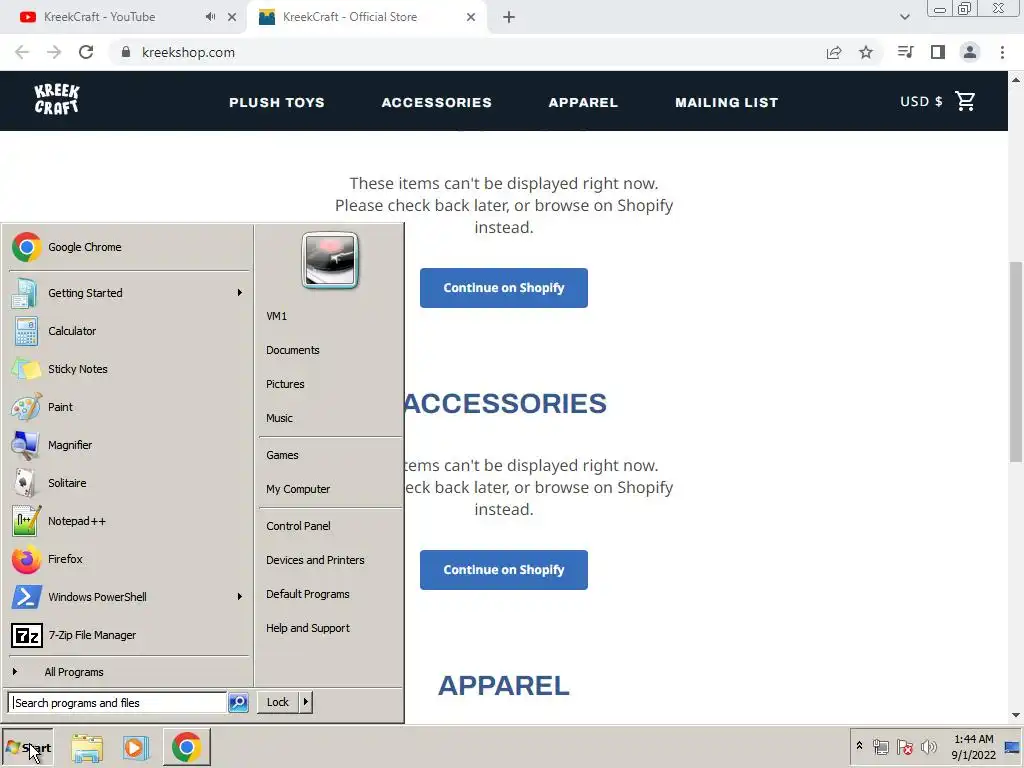Screen dimensions: 1024x768
Task: Open Help and Support
Action: pyautogui.click(x=330, y=628)
